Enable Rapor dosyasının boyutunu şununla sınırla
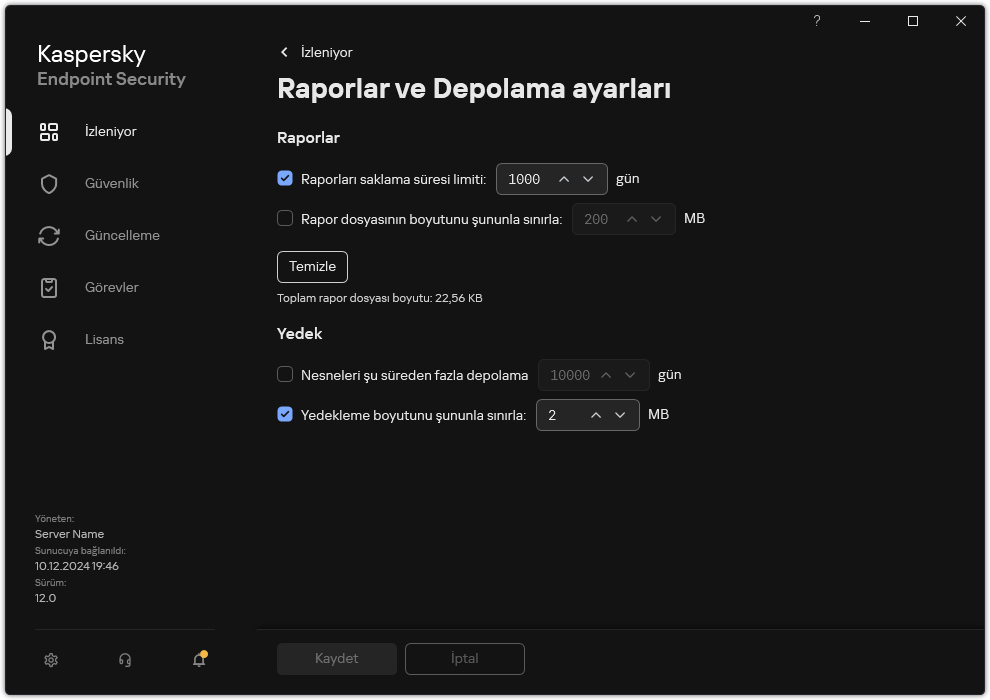Viewport: 990px width, 700px height. (x=285, y=218)
